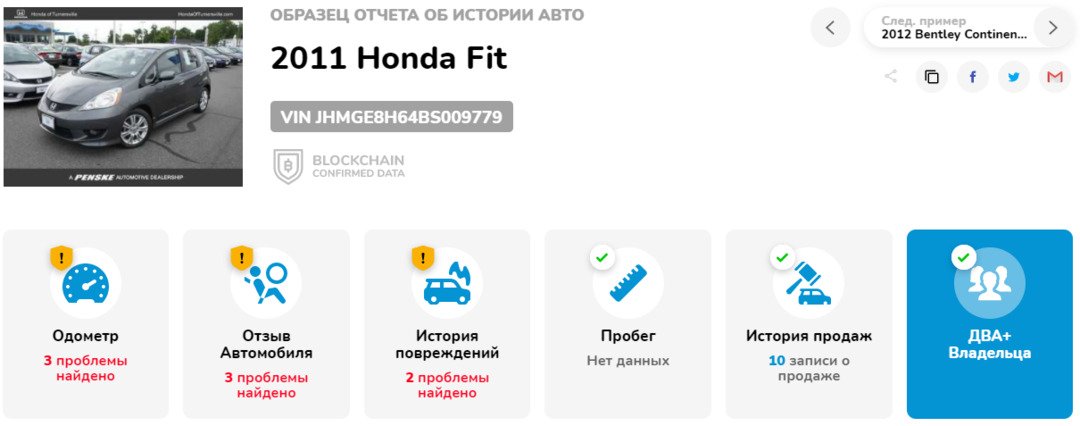1080x426 pixels.
Task: Click the mileage ruler icon
Action: click(x=628, y=283)
